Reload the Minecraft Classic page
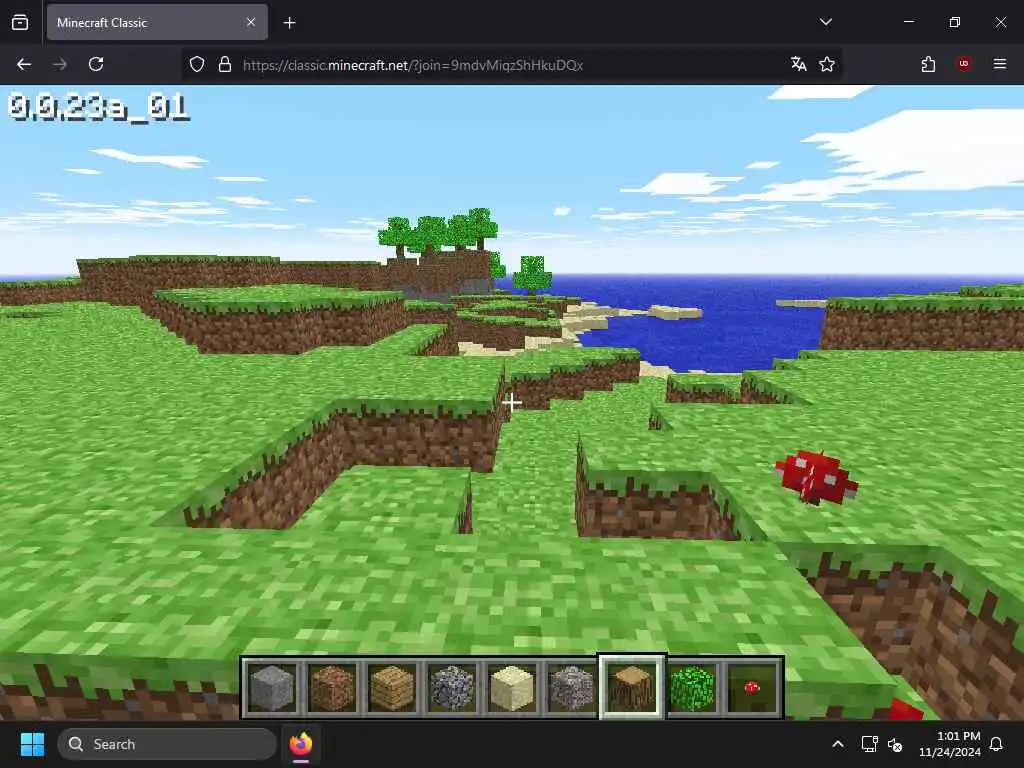The width and height of the screenshot is (1024, 768). (x=96, y=64)
